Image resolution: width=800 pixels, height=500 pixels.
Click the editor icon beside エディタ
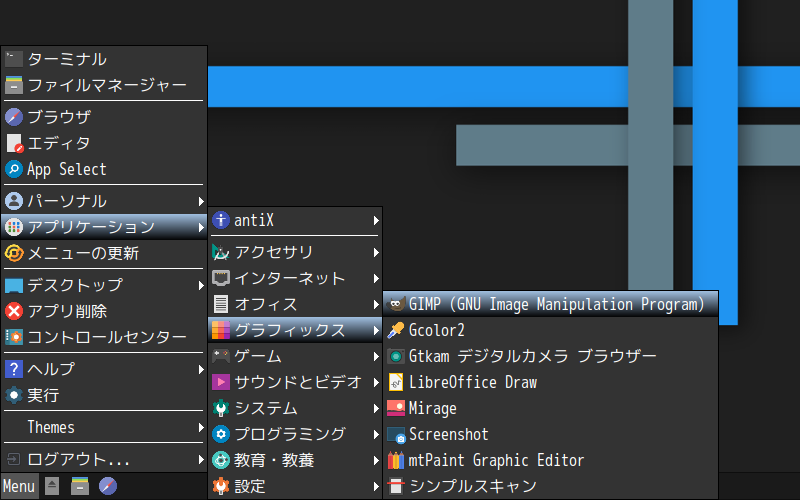(14, 143)
